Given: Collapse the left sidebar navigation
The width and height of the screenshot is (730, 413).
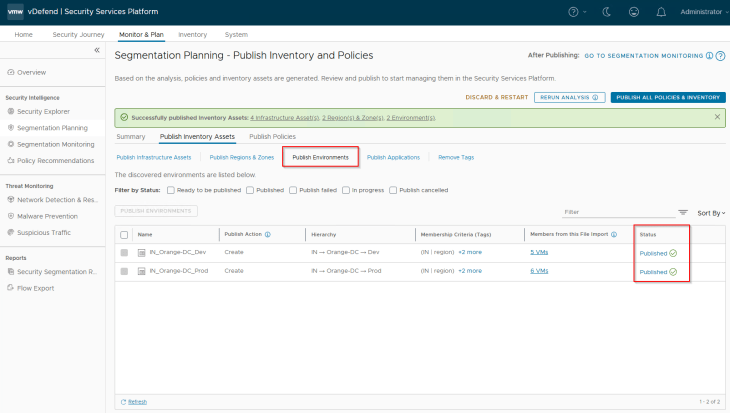Looking at the screenshot, I should (97, 49).
